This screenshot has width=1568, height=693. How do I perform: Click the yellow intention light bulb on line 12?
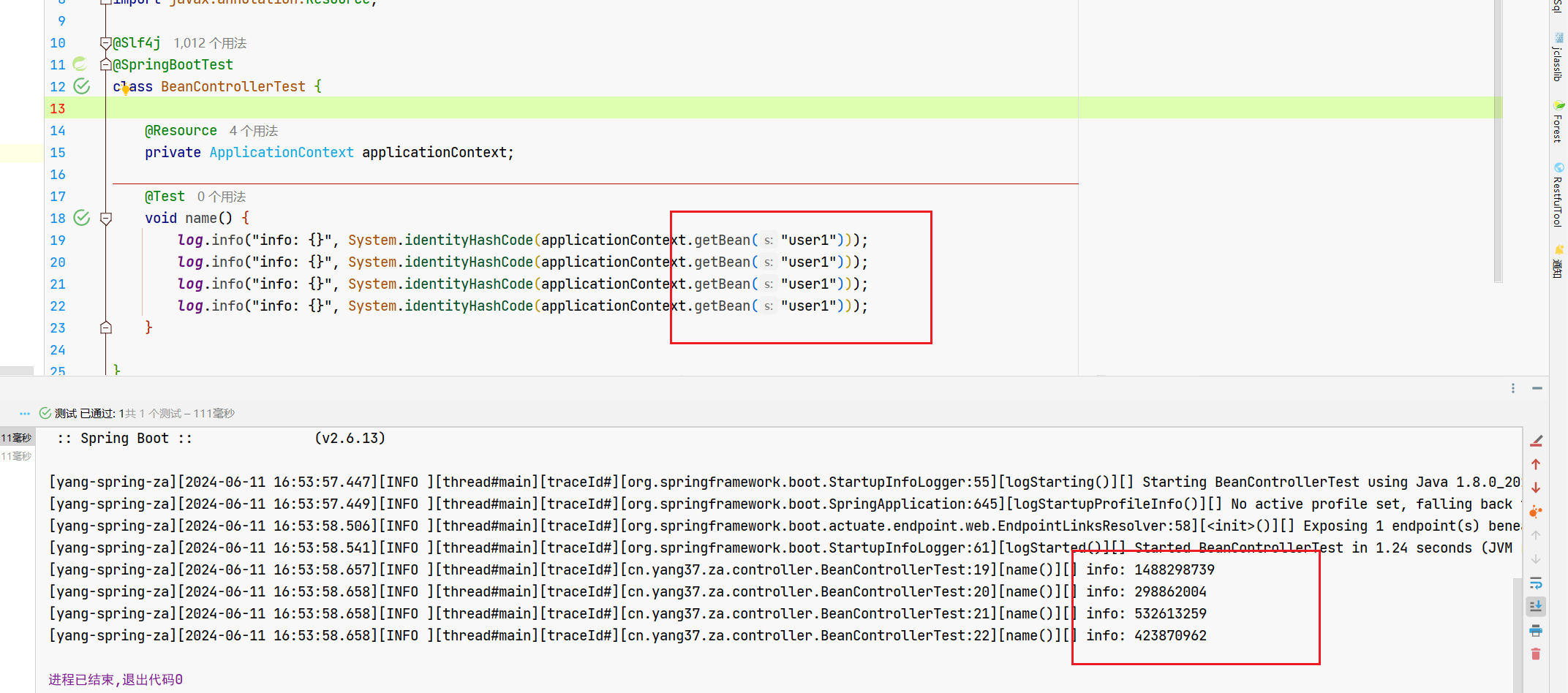click(126, 90)
